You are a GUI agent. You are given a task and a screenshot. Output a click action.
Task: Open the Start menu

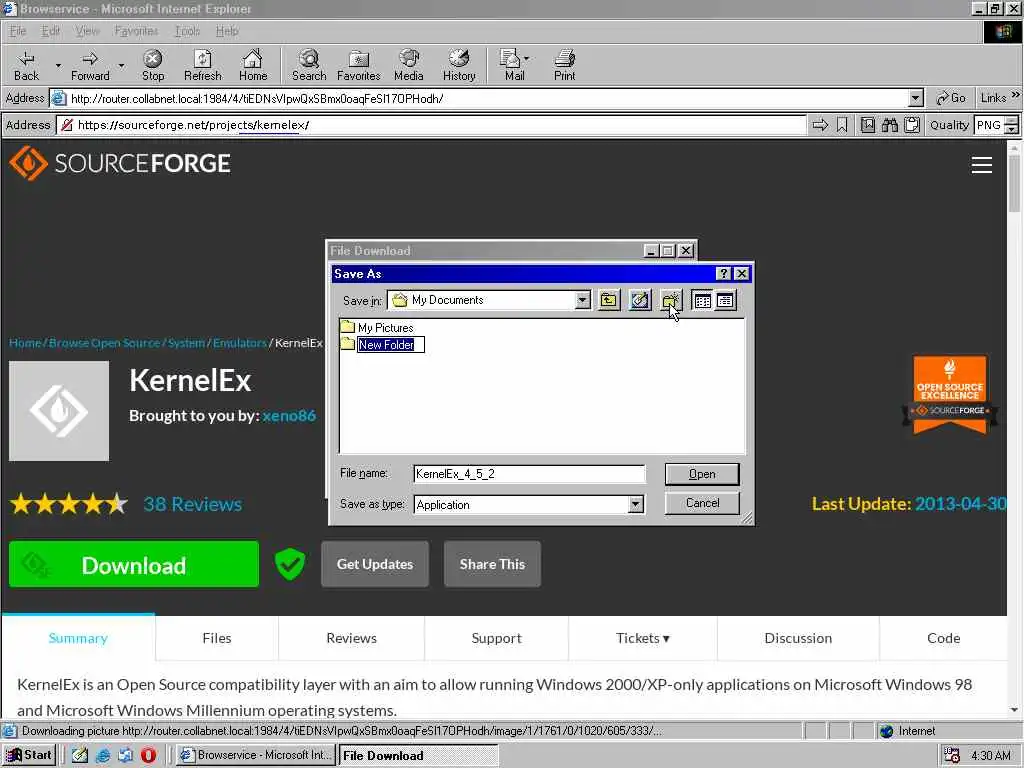coord(29,755)
